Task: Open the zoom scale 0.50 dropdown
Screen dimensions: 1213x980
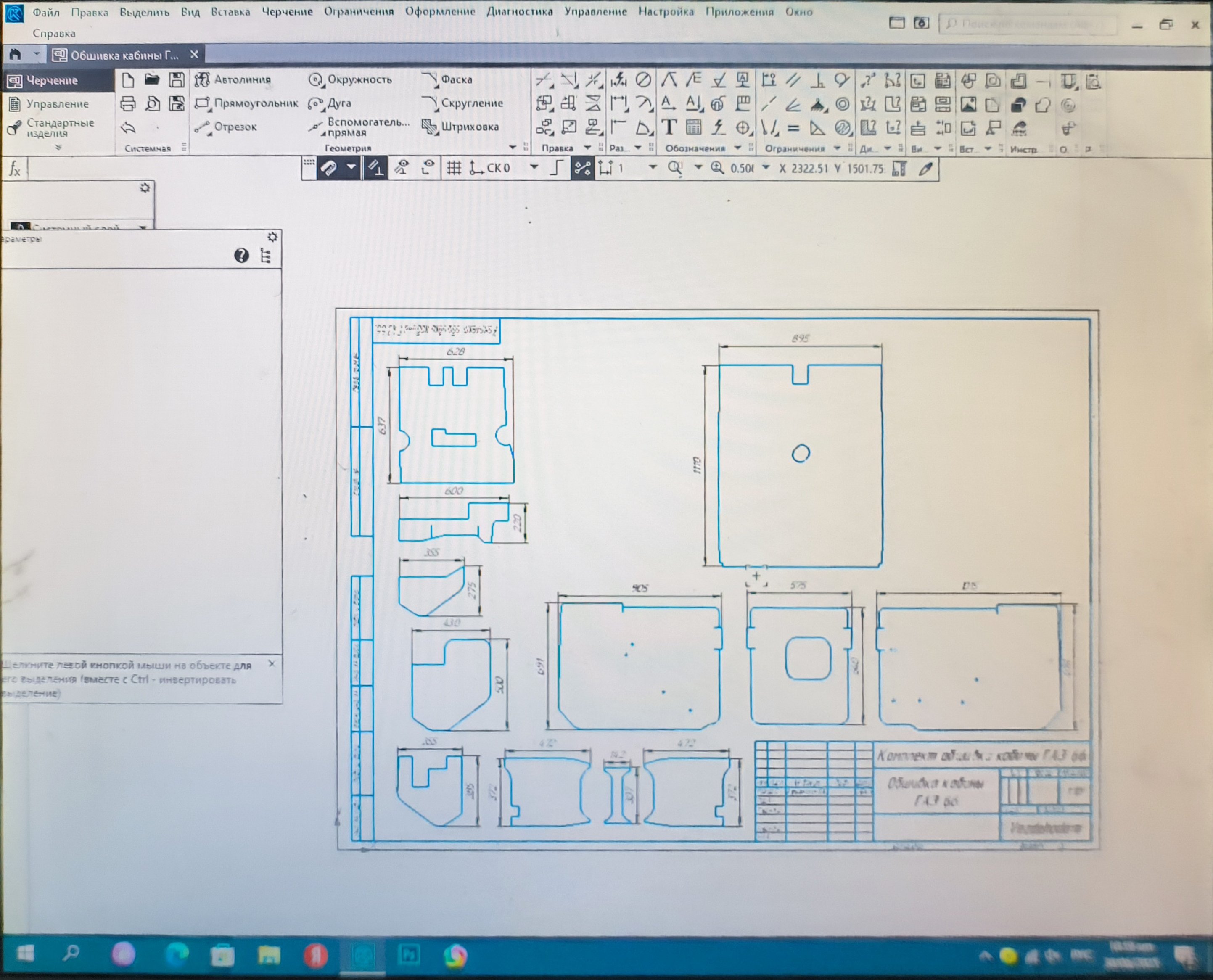Action: click(766, 168)
